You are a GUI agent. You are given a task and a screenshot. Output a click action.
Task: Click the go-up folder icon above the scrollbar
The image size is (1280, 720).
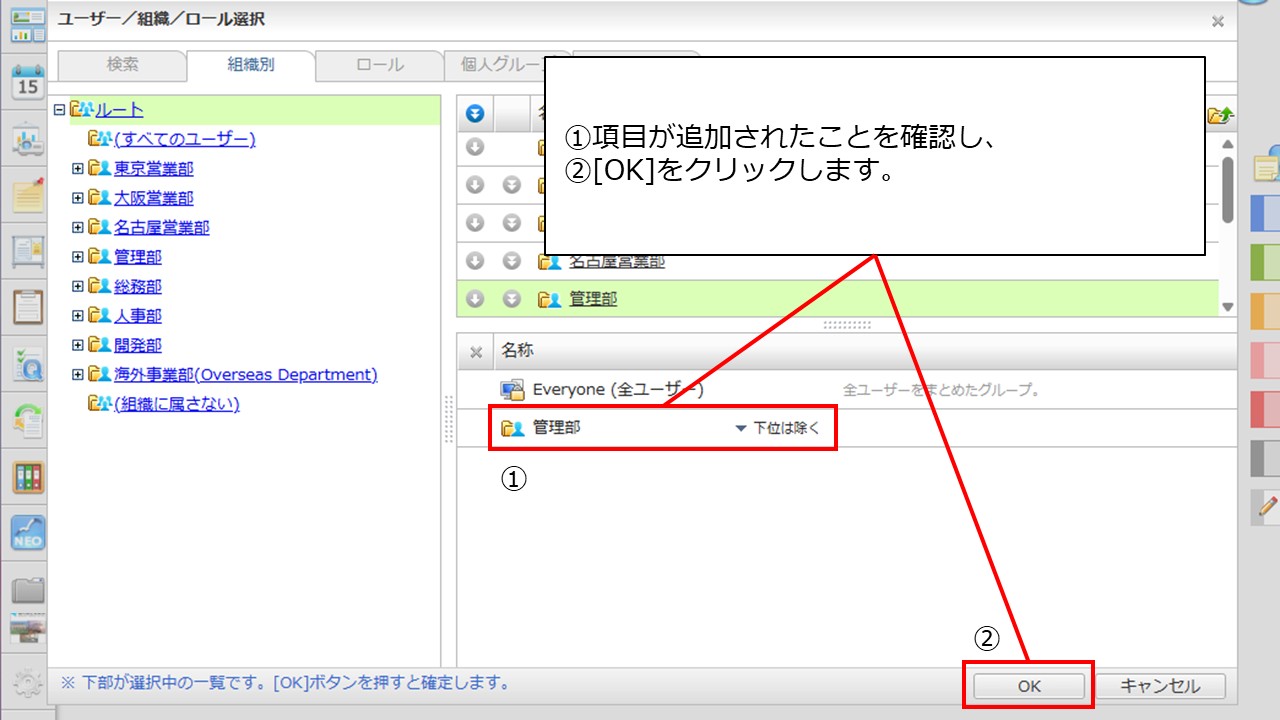[1220, 115]
